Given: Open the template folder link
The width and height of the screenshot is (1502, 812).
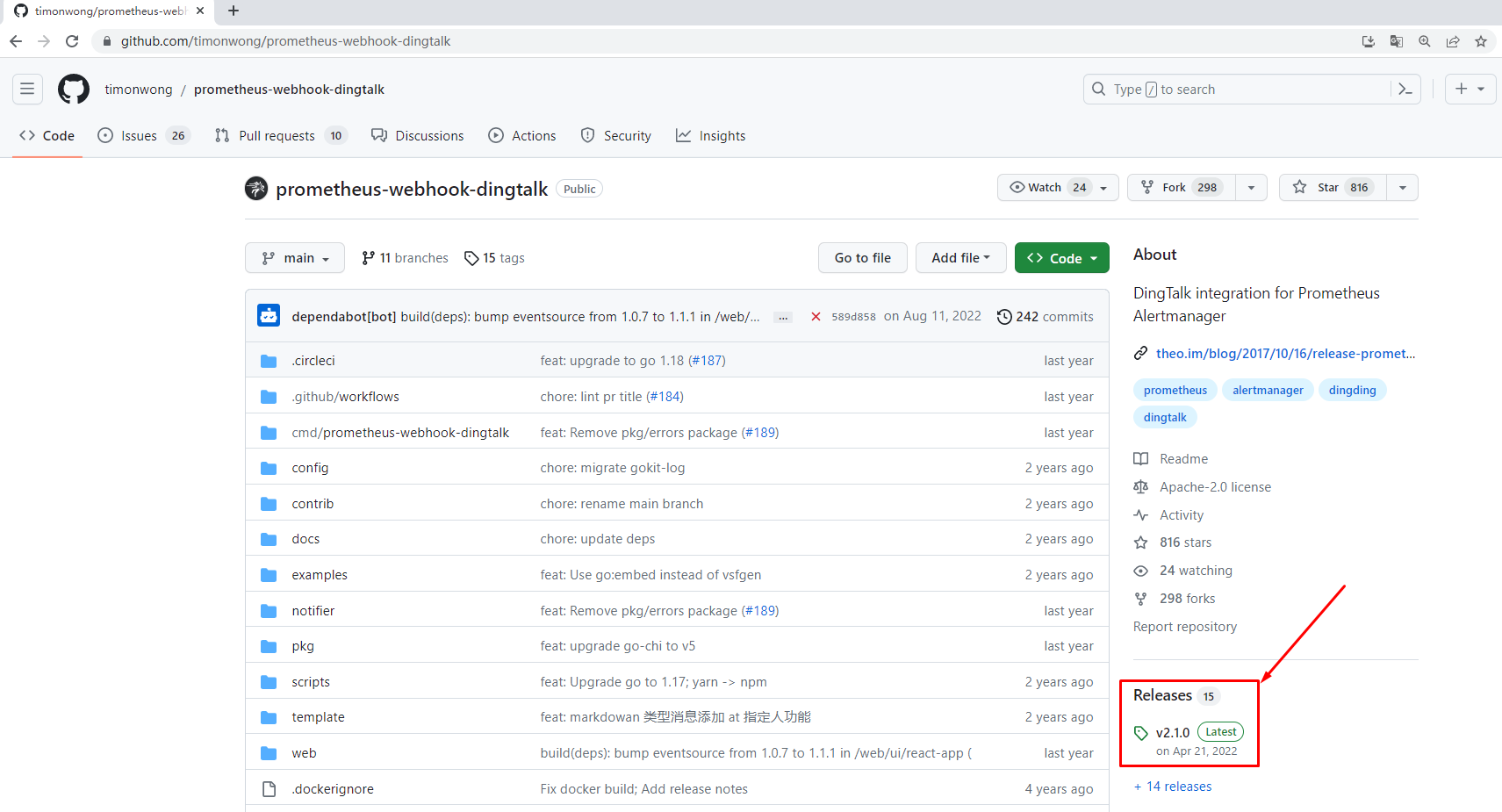Looking at the screenshot, I should [318, 717].
